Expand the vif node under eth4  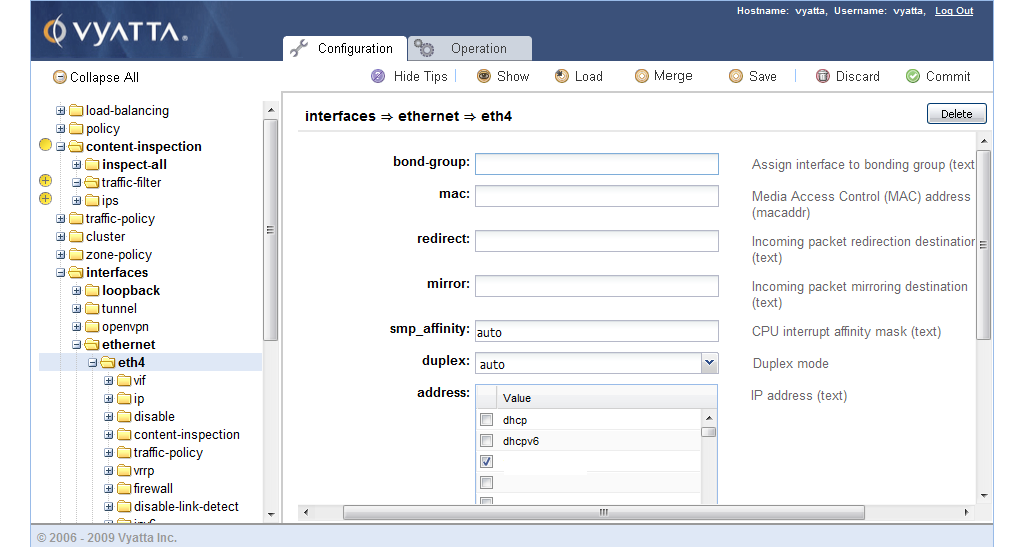pyautogui.click(x=109, y=381)
